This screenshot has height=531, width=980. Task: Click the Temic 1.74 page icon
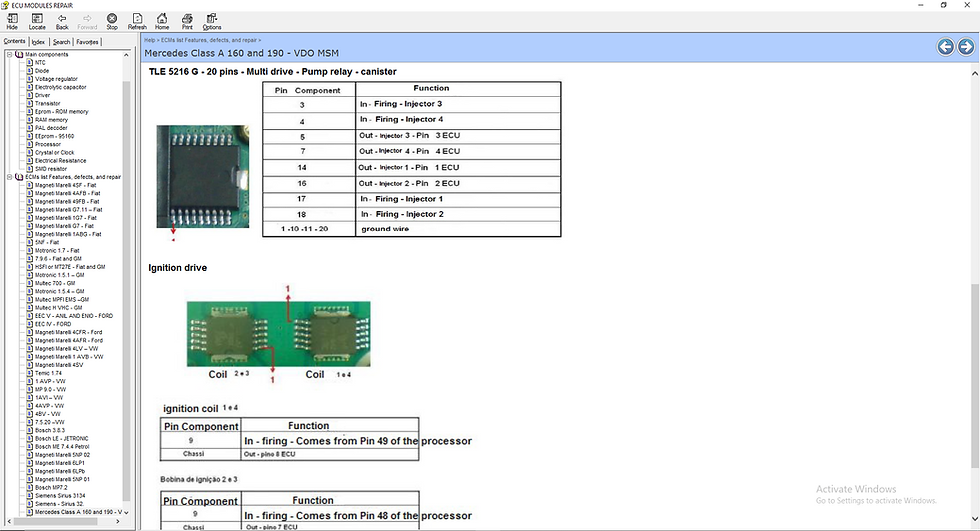point(29,373)
